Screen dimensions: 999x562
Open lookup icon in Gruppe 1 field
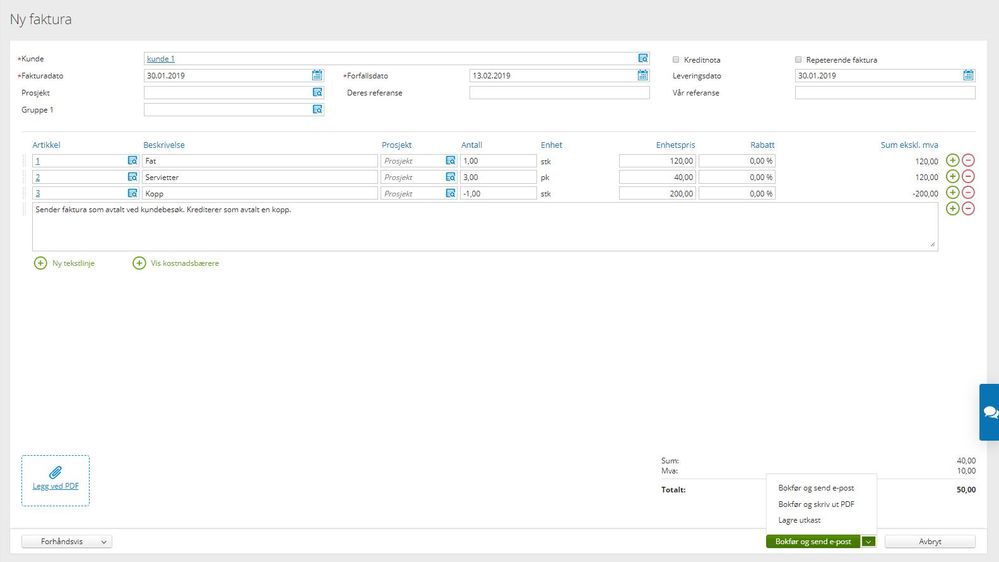[x=317, y=110]
